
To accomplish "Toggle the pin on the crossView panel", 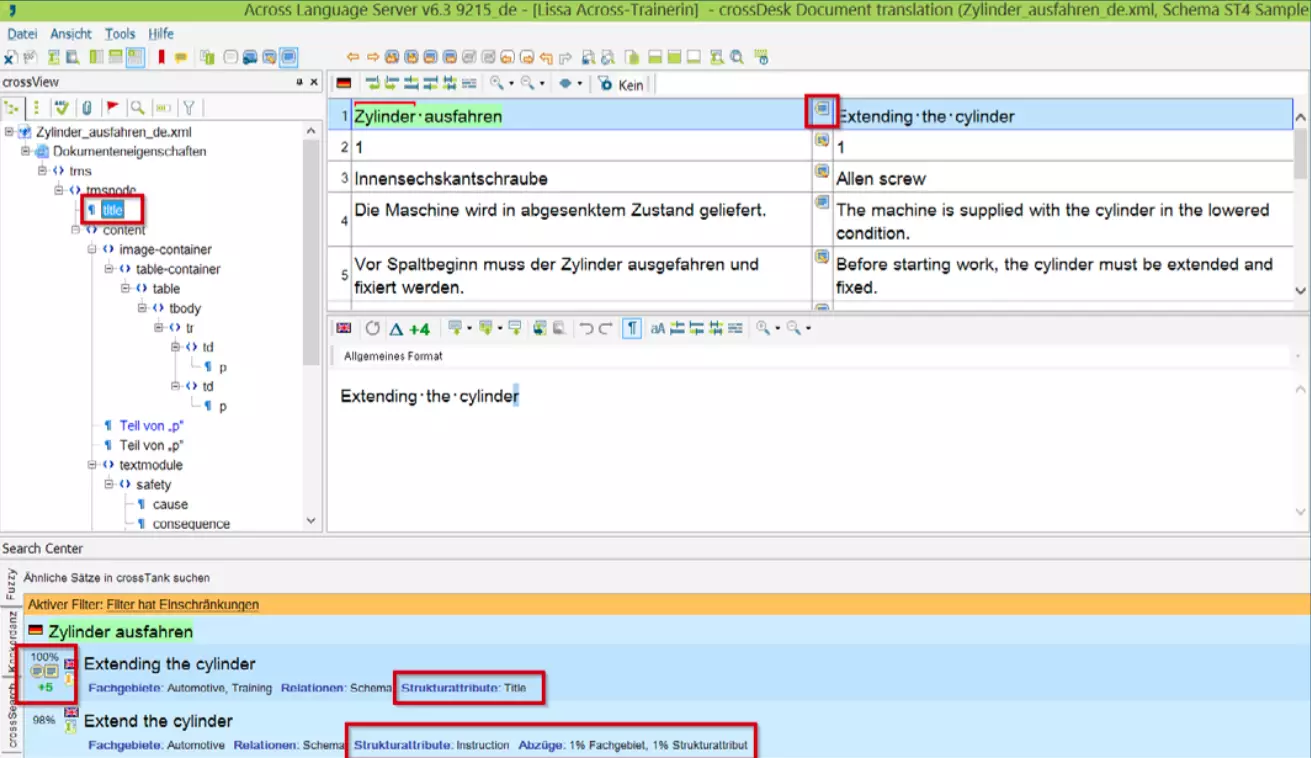I will click(x=300, y=82).
